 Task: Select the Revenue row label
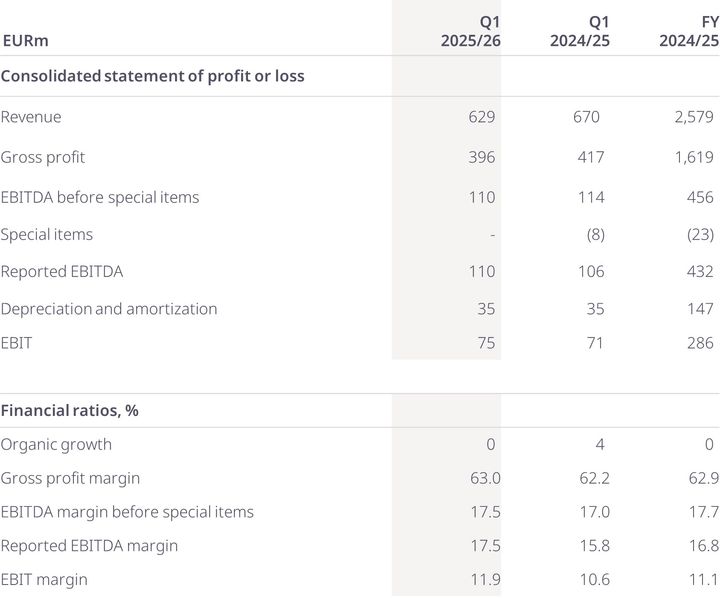click(x=31, y=117)
